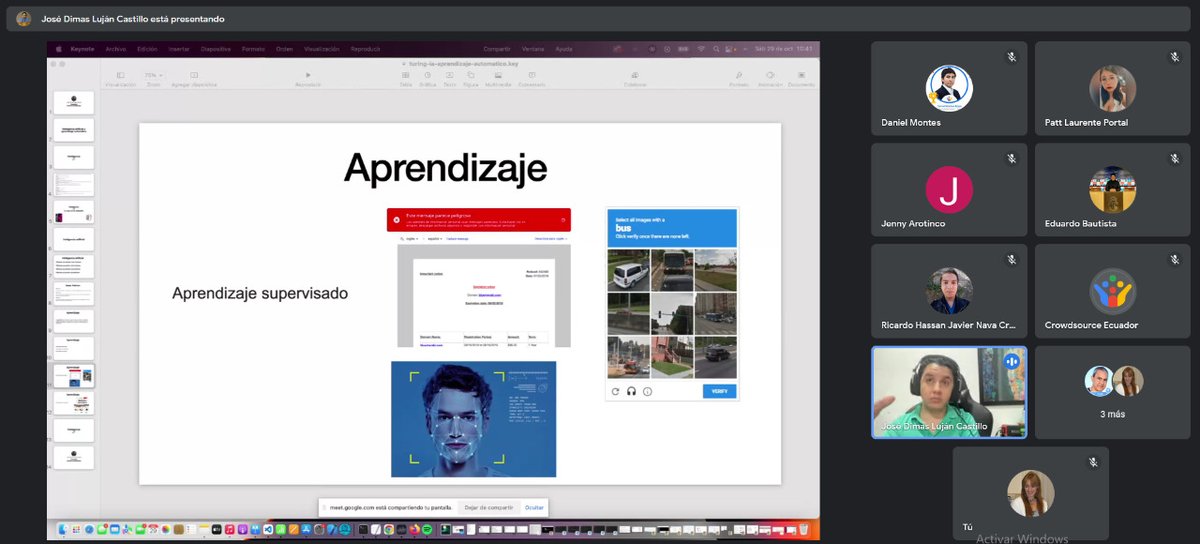This screenshot has height=544, width=1200.
Task: Select slide 1 thumbnail in navigator
Action: point(74,102)
